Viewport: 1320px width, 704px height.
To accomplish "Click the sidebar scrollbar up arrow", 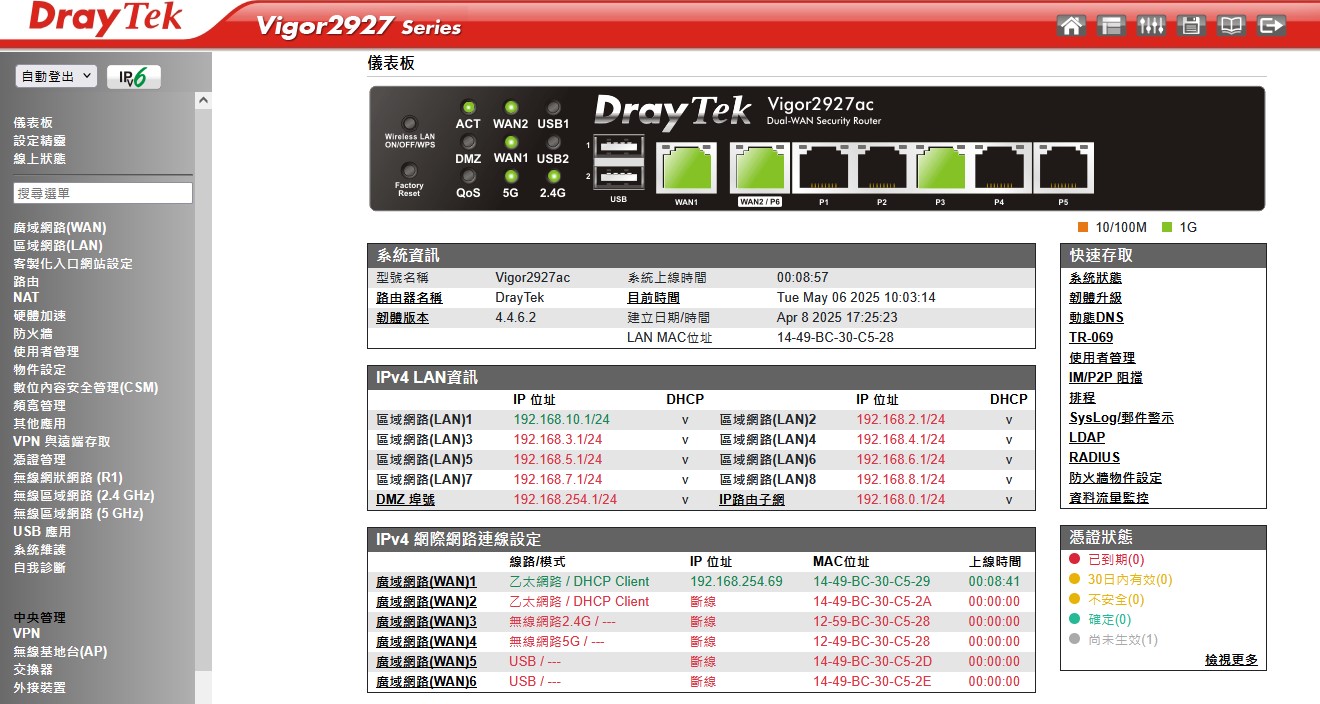I will coord(203,101).
